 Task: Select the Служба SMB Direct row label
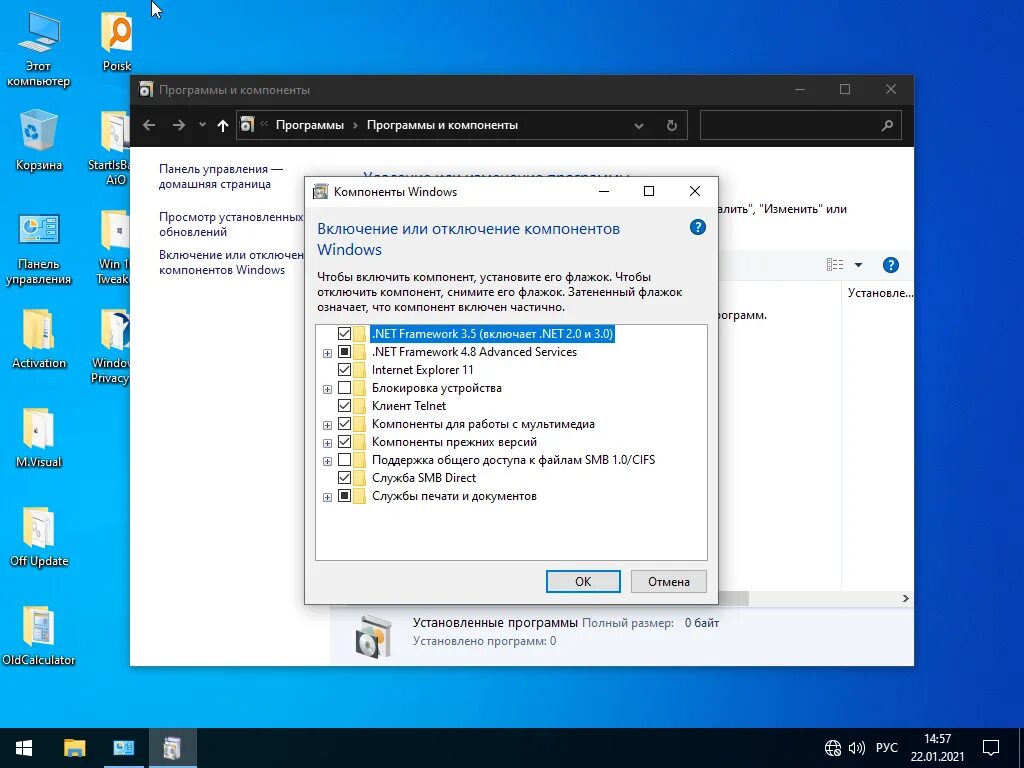tap(424, 478)
